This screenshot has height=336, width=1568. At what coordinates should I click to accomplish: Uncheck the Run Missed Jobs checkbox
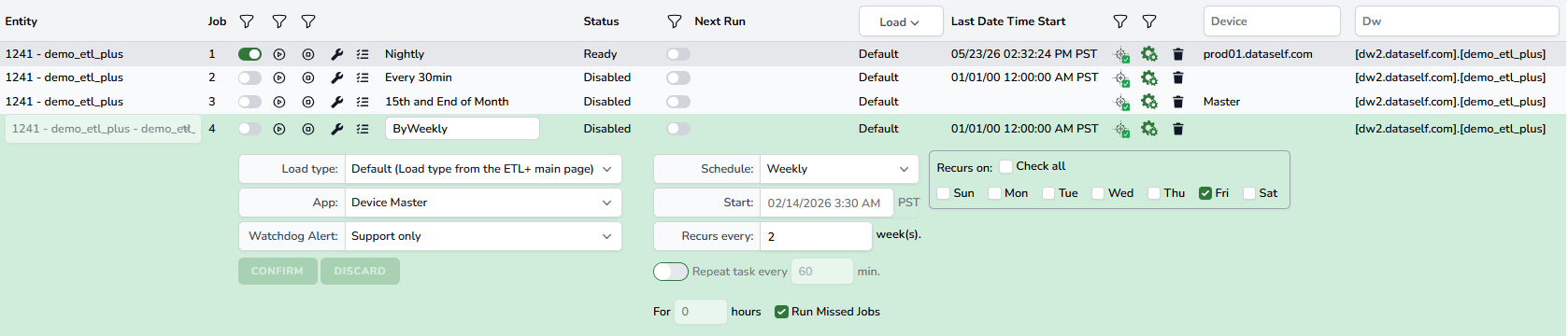(x=781, y=312)
